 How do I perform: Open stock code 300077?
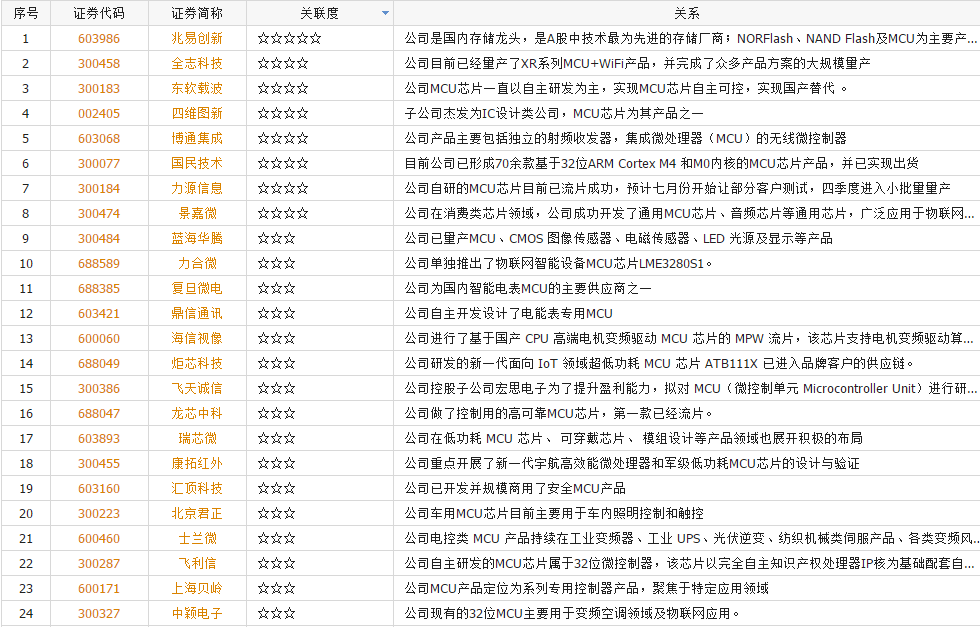[x=99, y=163]
